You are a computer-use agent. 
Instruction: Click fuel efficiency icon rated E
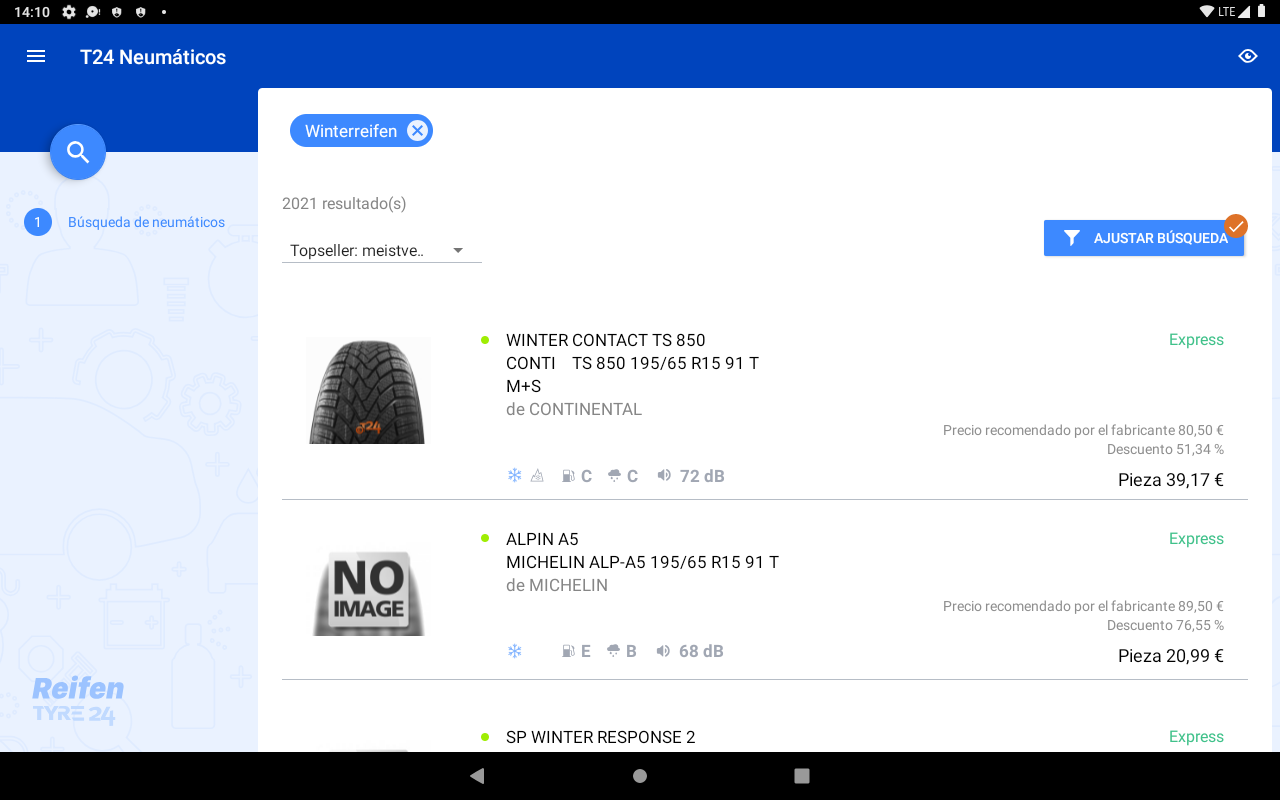(568, 651)
